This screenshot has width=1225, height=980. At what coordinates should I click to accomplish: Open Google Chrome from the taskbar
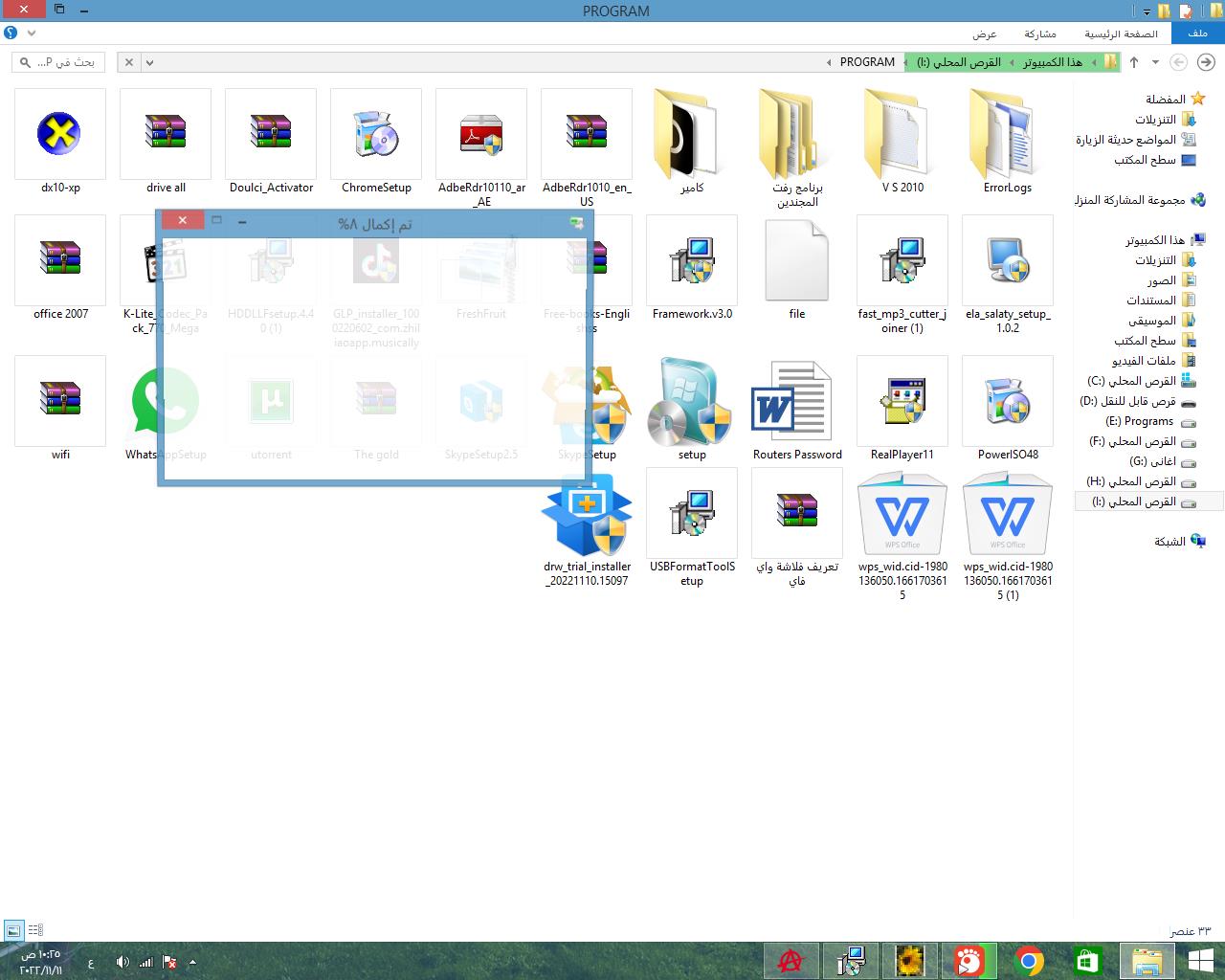click(x=1029, y=961)
